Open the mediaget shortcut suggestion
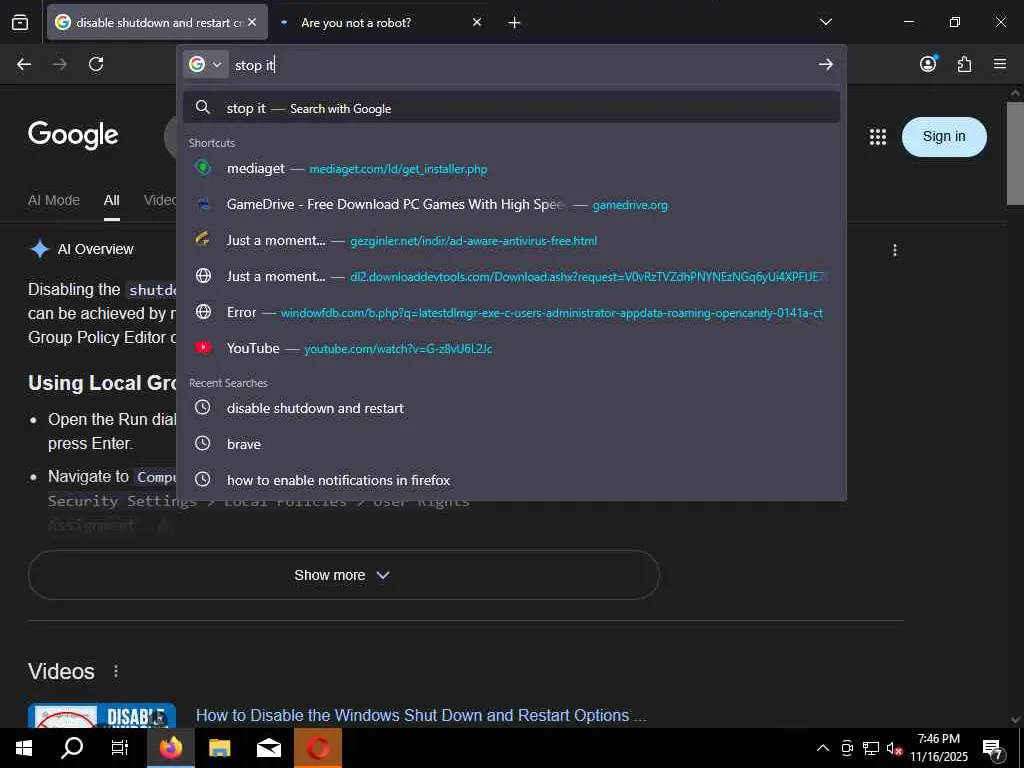The image size is (1024, 768). (x=511, y=168)
